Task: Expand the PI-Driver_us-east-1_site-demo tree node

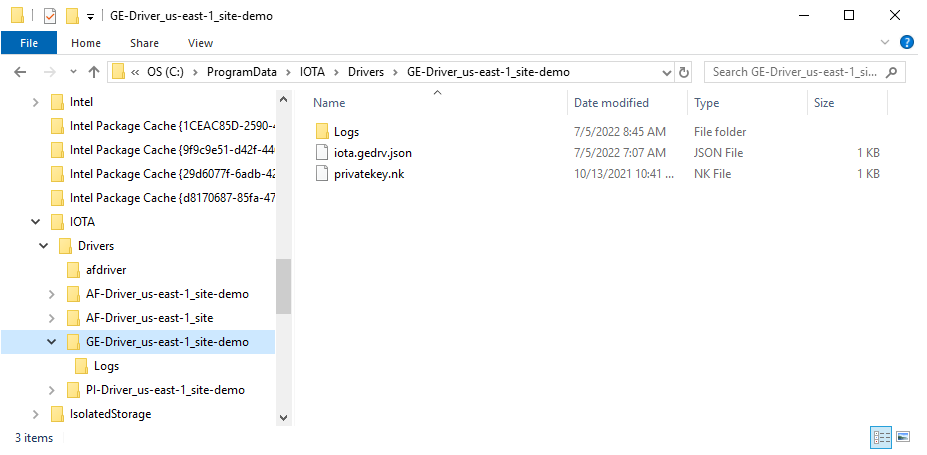Action: tap(52, 390)
